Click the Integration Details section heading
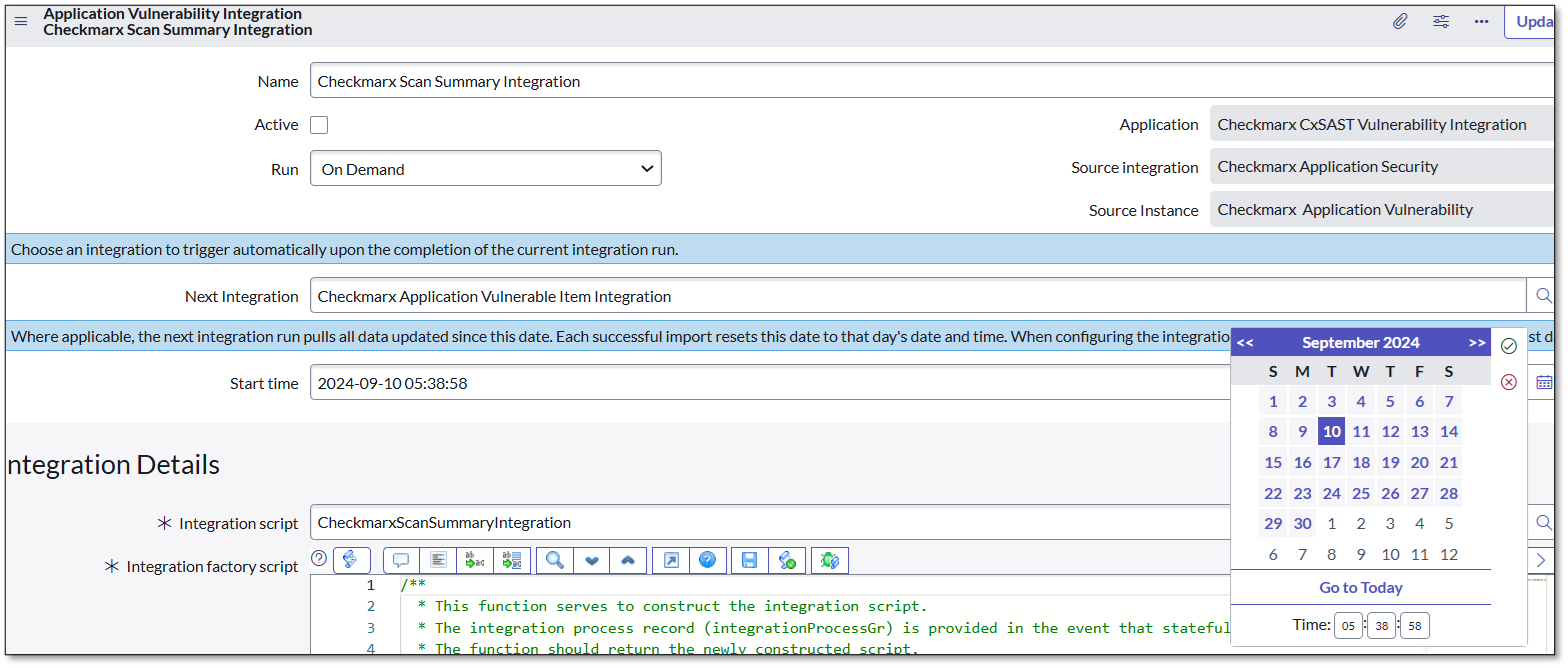Image resolution: width=1568 pixels, height=668 pixels. (x=113, y=465)
